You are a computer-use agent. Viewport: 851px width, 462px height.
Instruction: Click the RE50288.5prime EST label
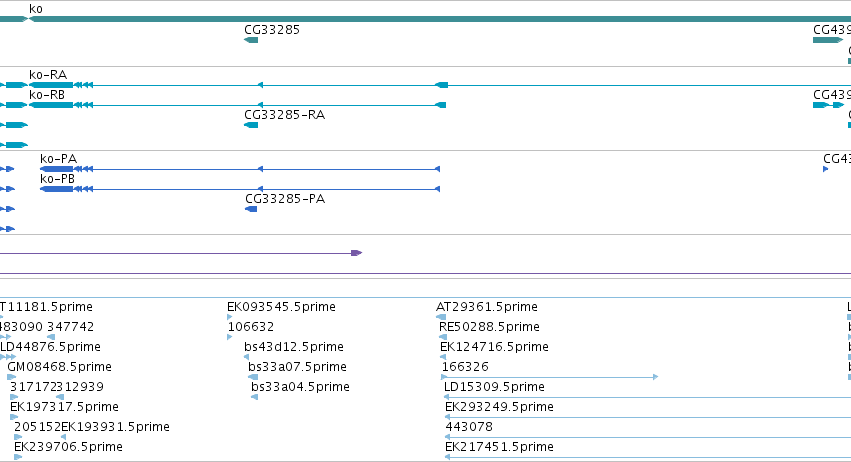489,327
